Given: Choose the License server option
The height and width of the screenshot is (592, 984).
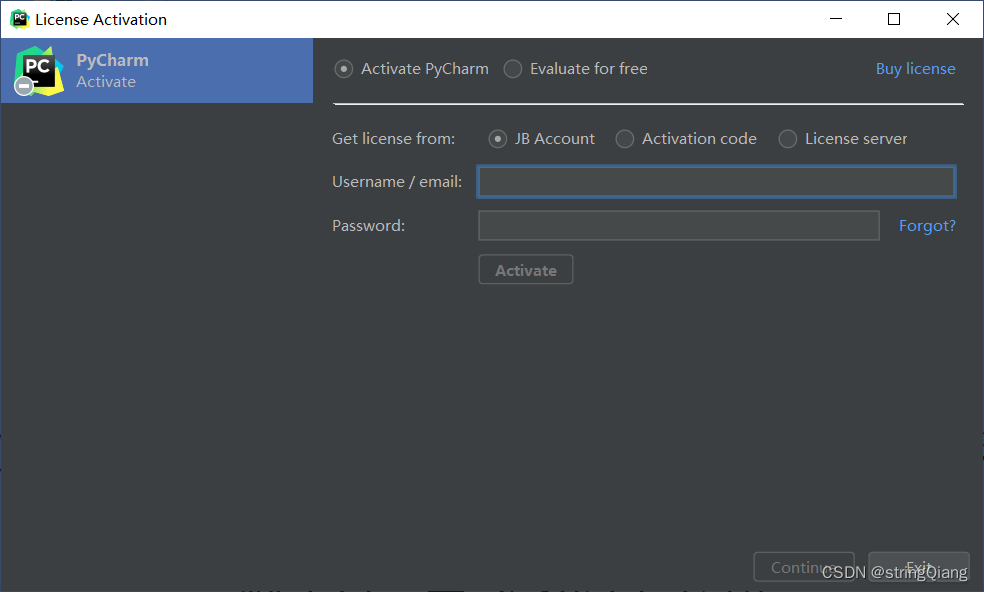Looking at the screenshot, I should [788, 139].
